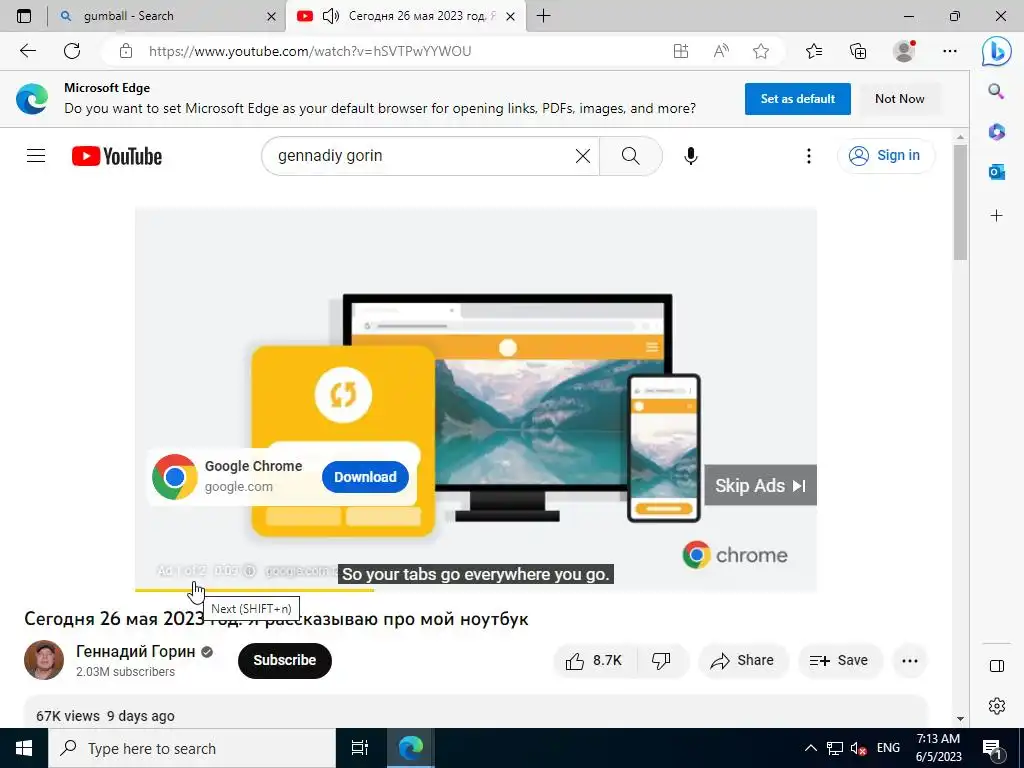Open the Edge sidebar search icon
The image size is (1024, 768).
(996, 91)
